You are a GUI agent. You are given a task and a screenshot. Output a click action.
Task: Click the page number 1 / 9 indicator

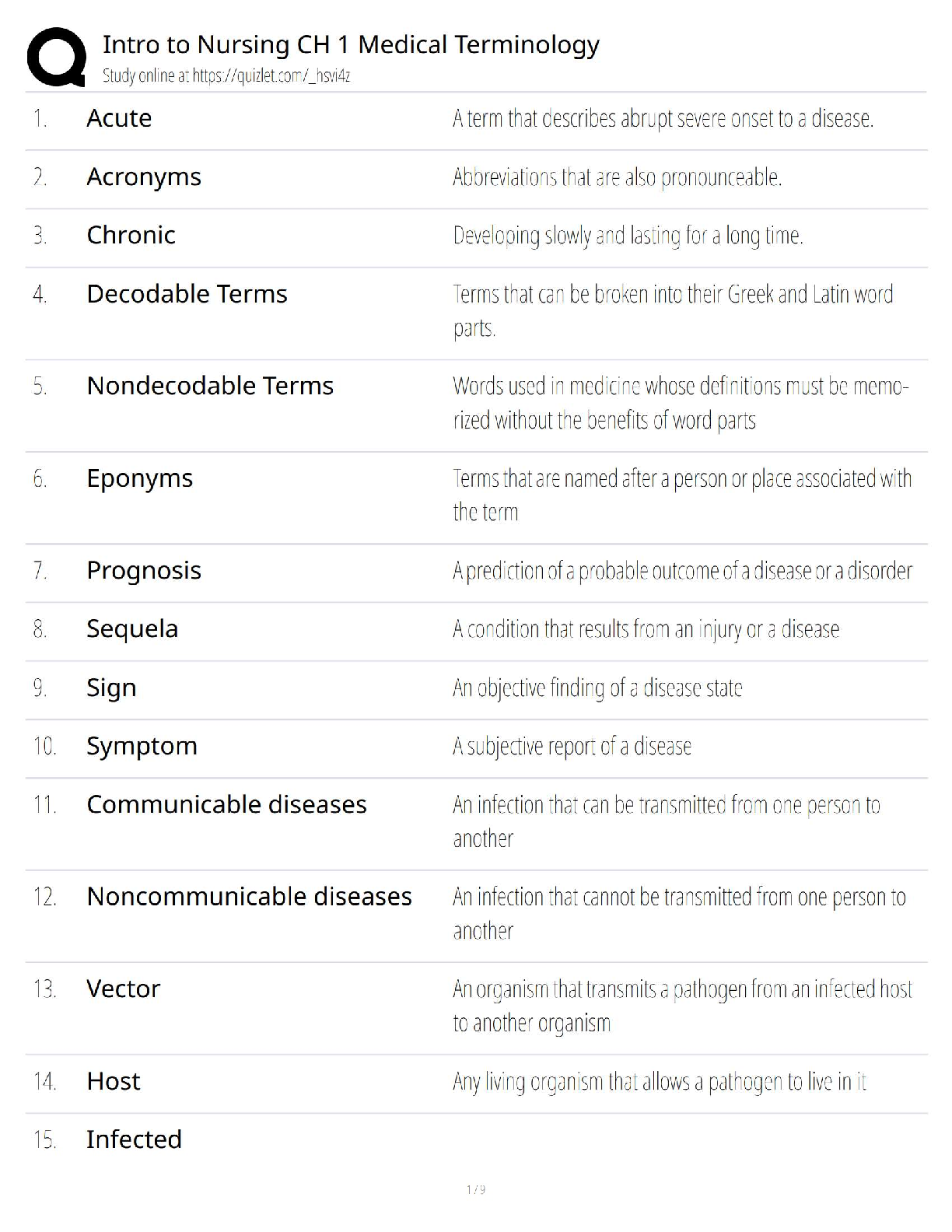(476, 1189)
